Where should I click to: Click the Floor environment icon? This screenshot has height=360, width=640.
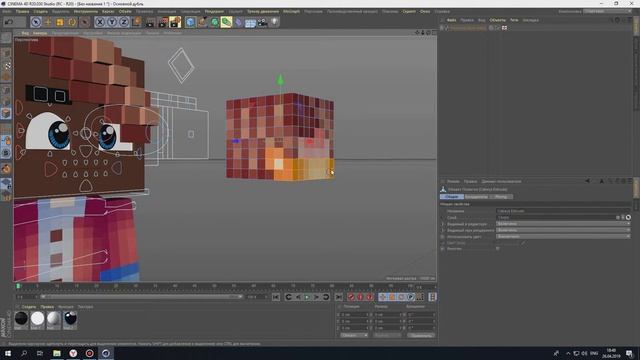(250, 22)
